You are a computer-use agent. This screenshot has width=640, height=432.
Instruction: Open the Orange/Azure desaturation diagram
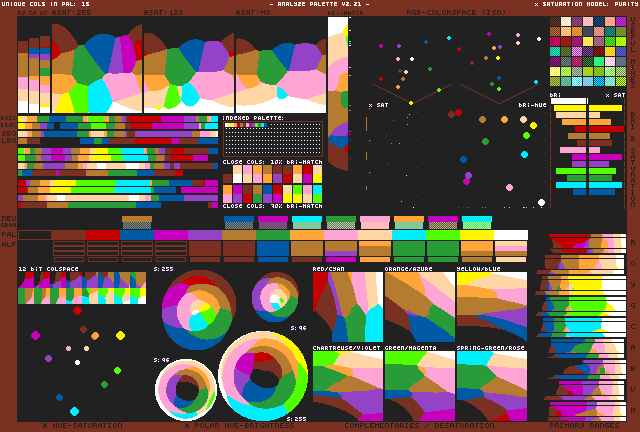point(419,308)
